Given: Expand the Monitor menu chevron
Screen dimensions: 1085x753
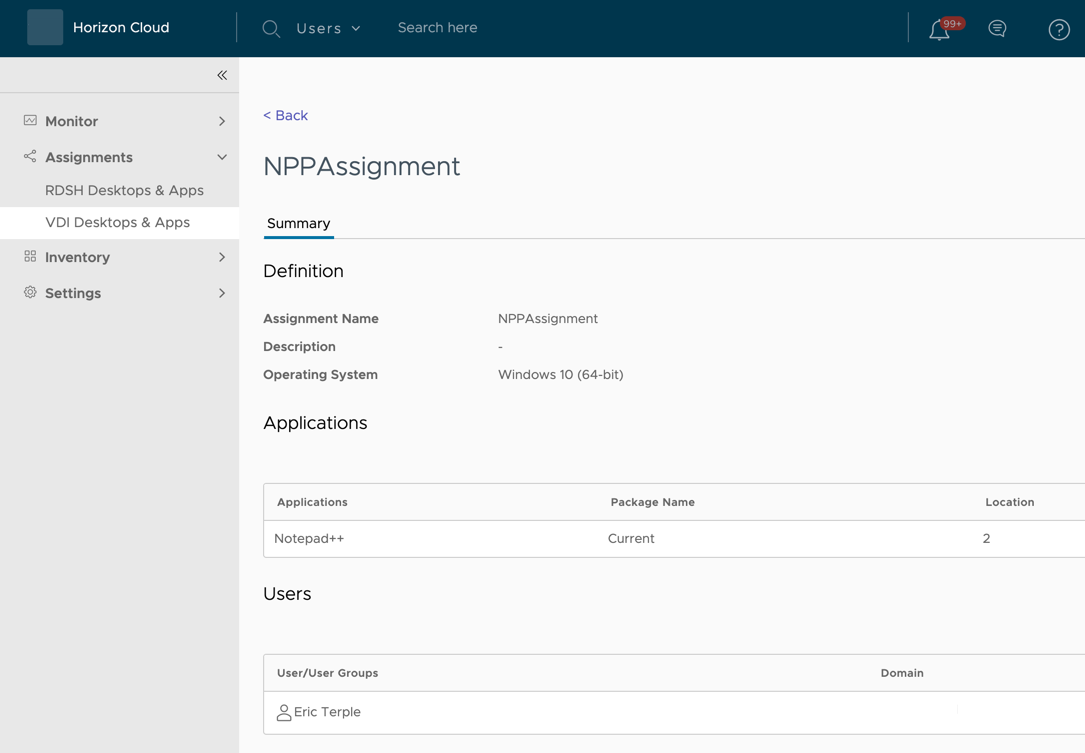Looking at the screenshot, I should [x=222, y=121].
